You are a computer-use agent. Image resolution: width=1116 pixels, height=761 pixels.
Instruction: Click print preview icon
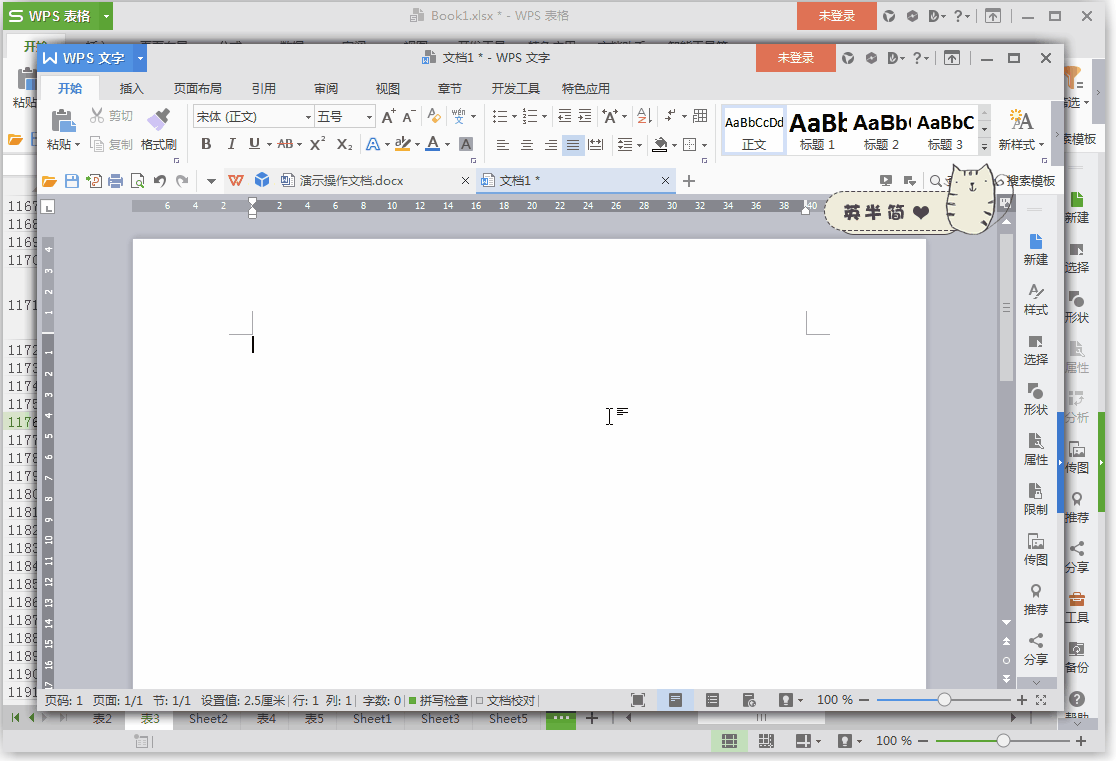click(137, 181)
